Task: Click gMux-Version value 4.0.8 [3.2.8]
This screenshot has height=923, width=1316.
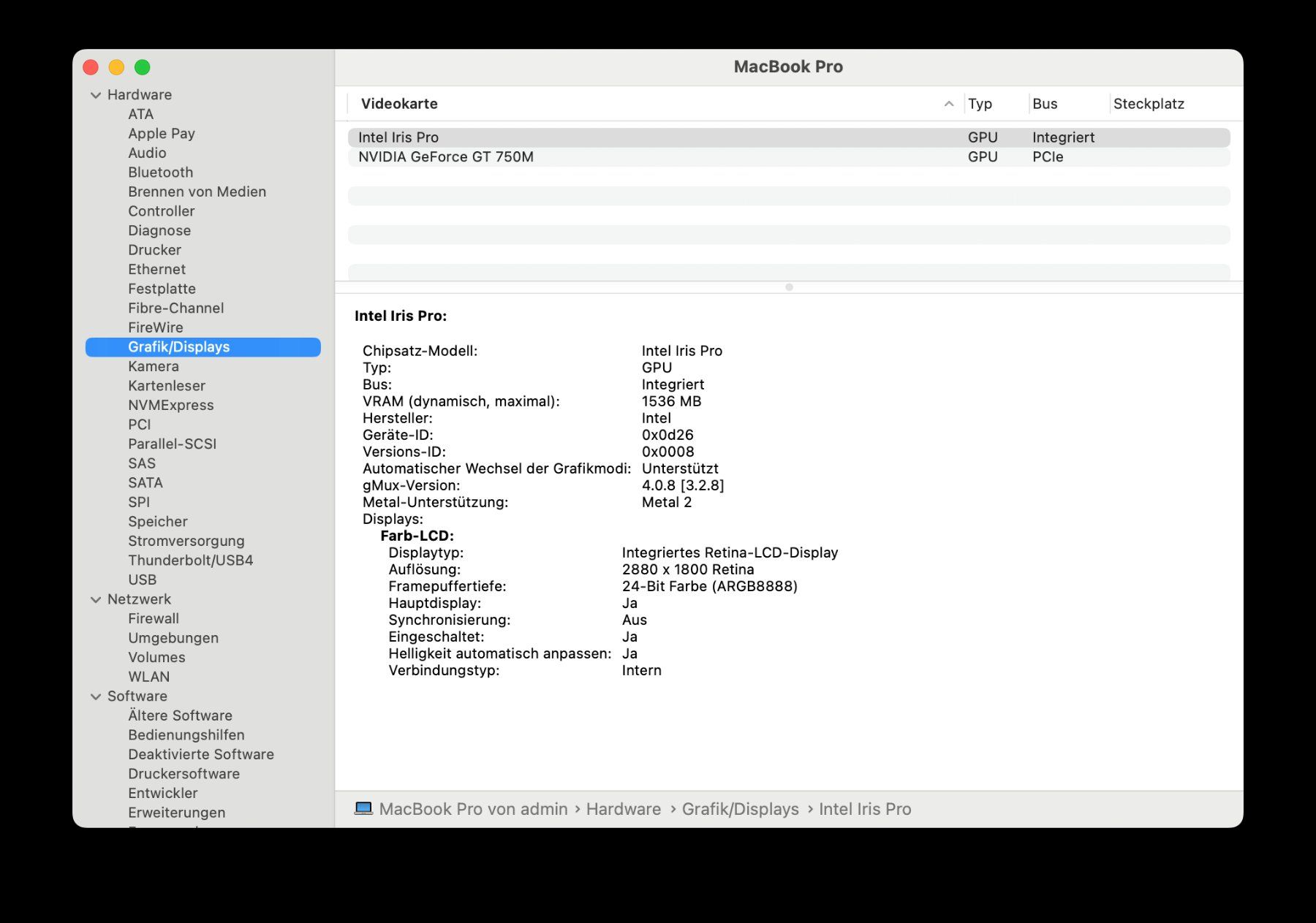Action: [x=683, y=485]
